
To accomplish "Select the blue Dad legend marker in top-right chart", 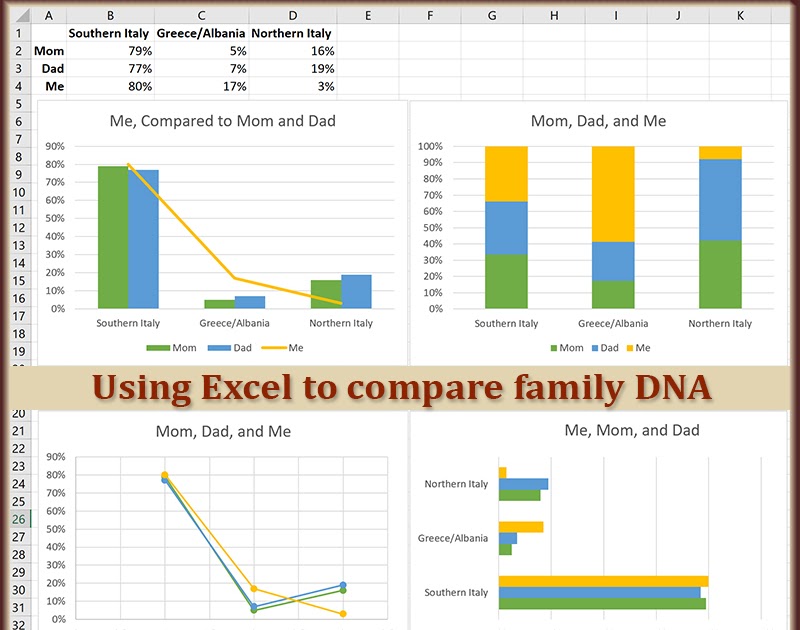I will point(594,347).
